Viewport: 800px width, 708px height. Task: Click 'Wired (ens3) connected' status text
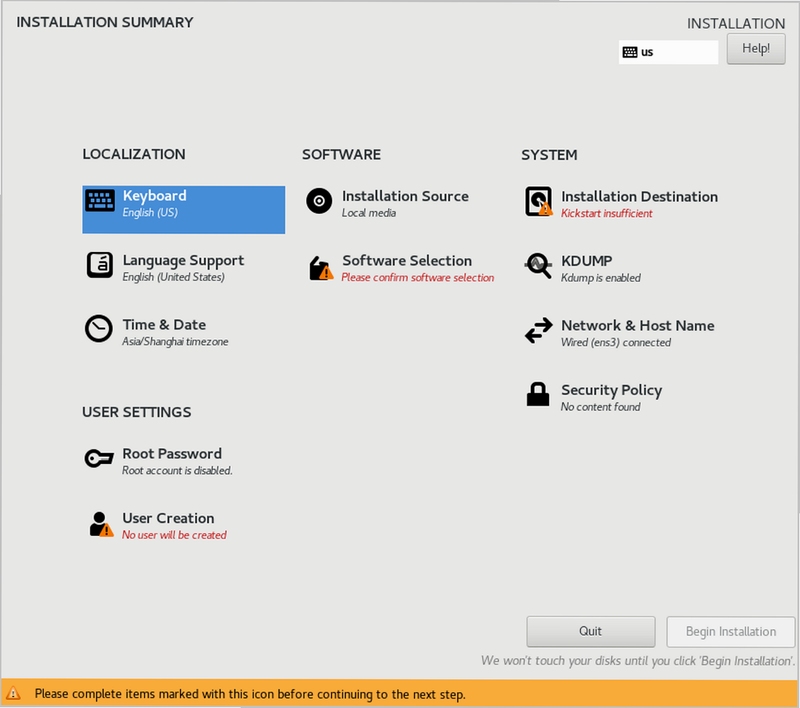coord(615,342)
